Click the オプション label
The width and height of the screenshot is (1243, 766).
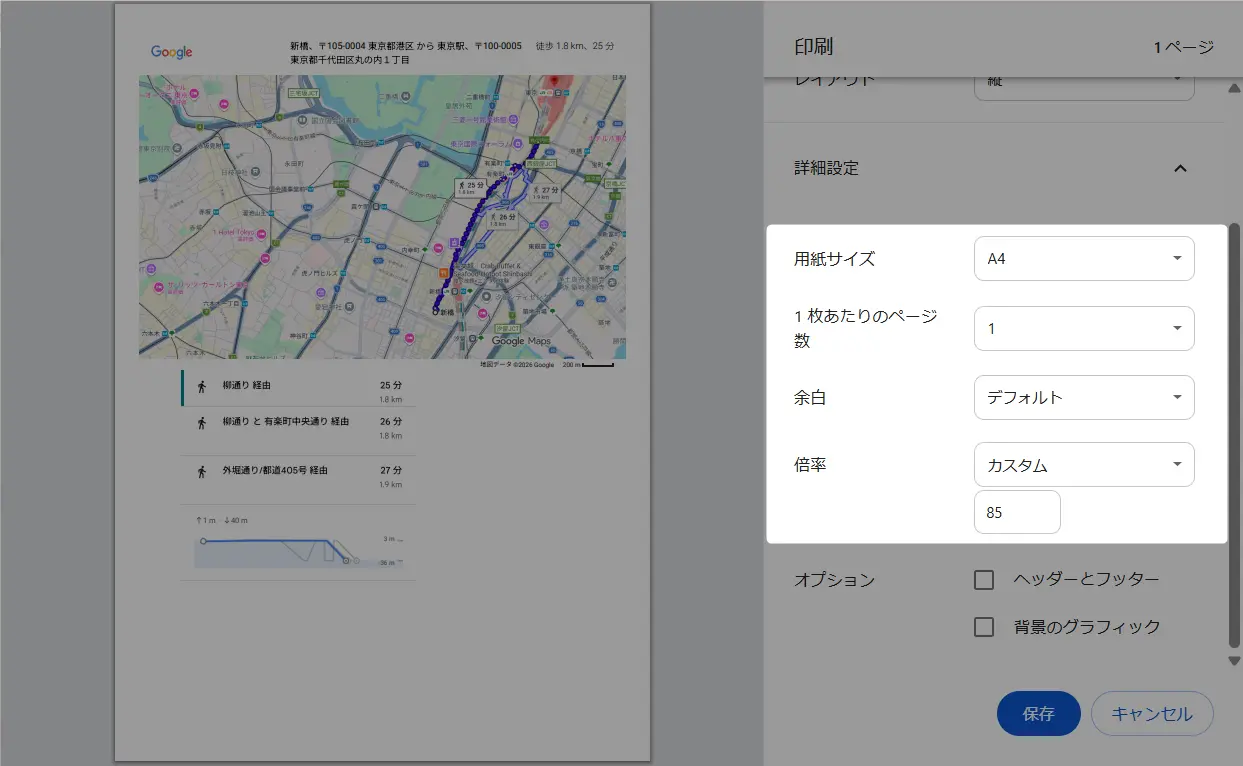tap(835, 580)
